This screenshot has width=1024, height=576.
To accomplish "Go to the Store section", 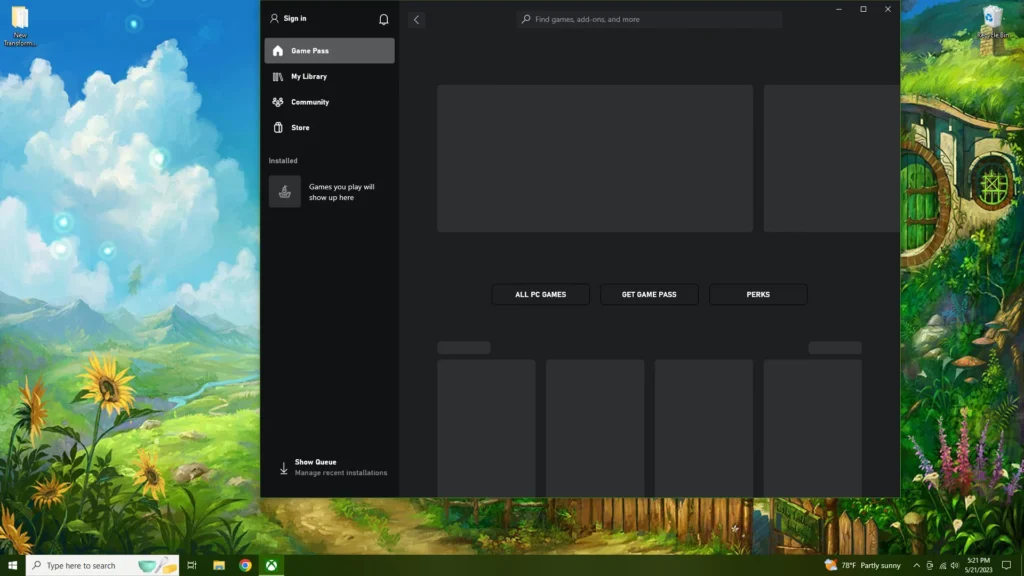I will 329,127.
